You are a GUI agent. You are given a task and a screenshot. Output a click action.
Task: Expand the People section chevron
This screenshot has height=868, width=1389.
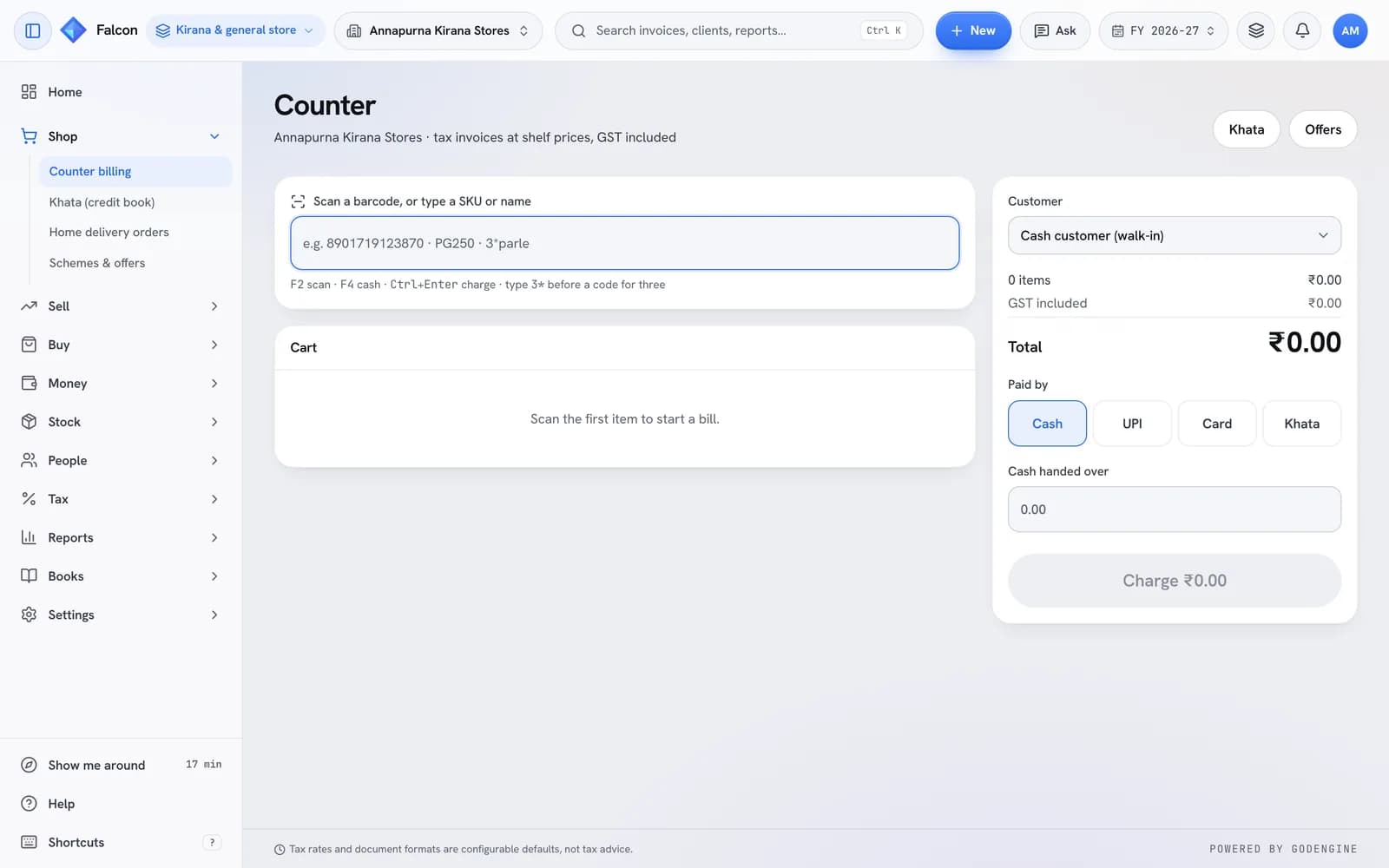point(214,461)
